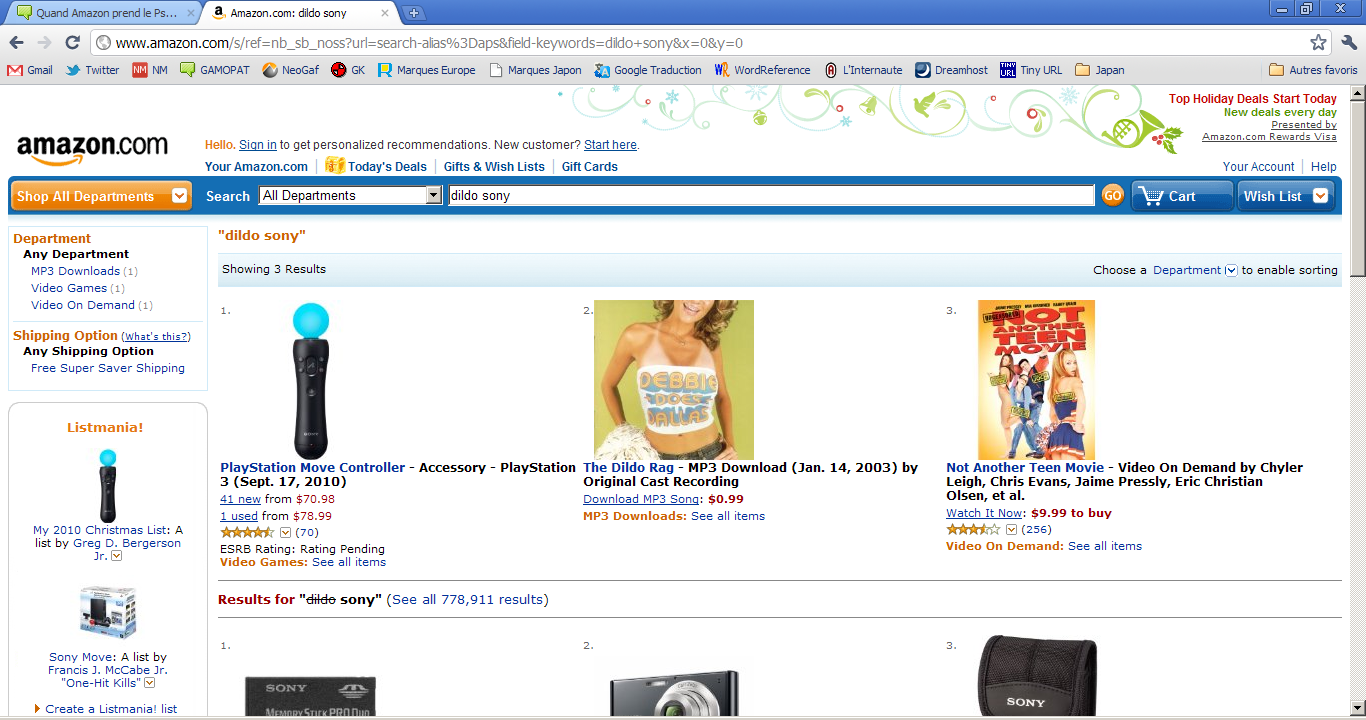Image resolution: width=1366 pixels, height=720 pixels.
Task: Expand PlayStation Move rating dropdown arrow
Action: point(285,532)
